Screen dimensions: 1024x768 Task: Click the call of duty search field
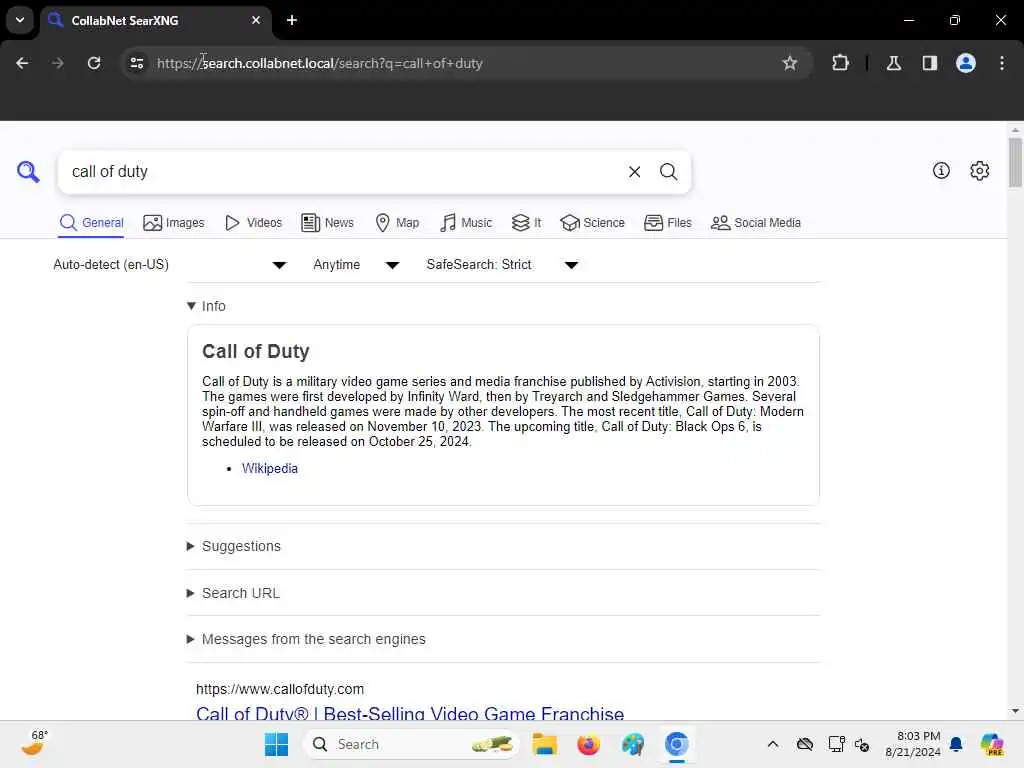coord(346,172)
